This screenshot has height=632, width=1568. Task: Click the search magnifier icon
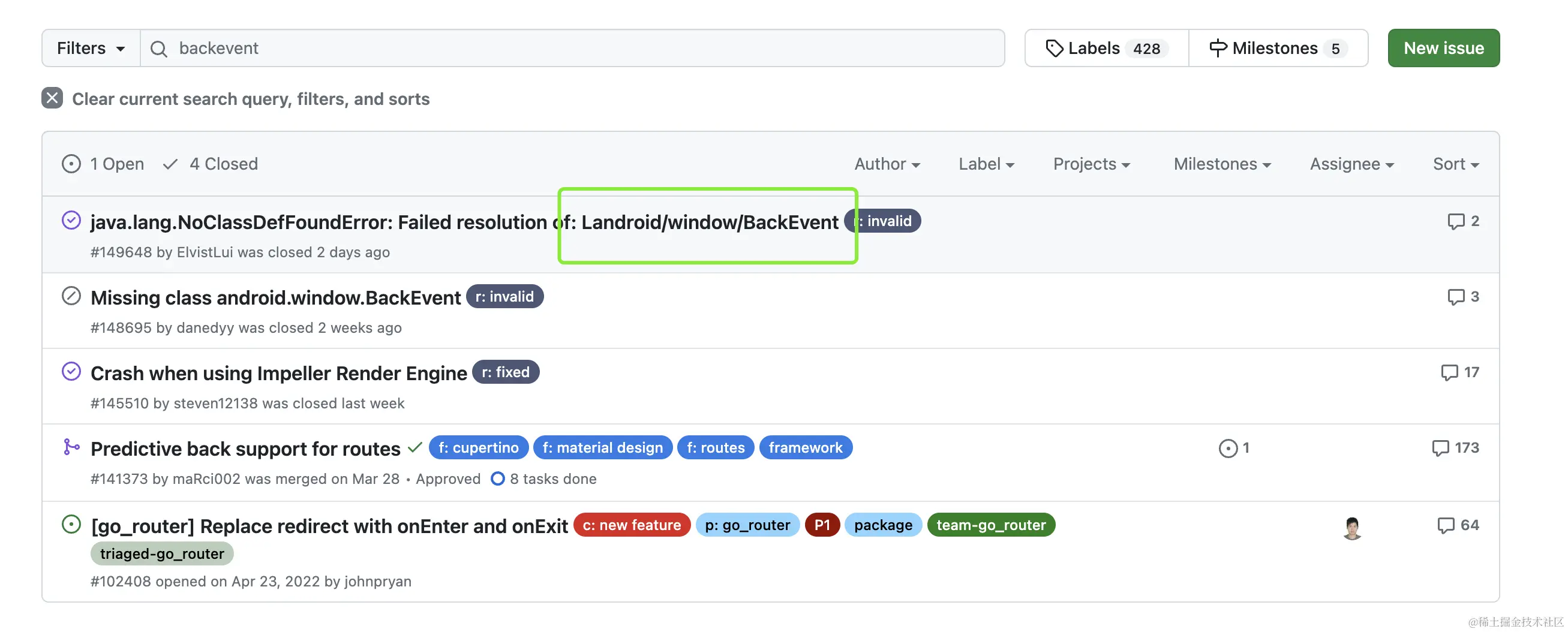tap(159, 49)
